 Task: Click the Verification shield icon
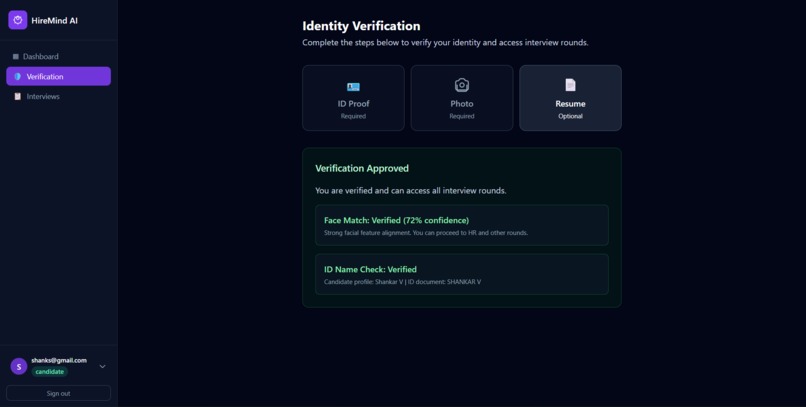(17, 77)
